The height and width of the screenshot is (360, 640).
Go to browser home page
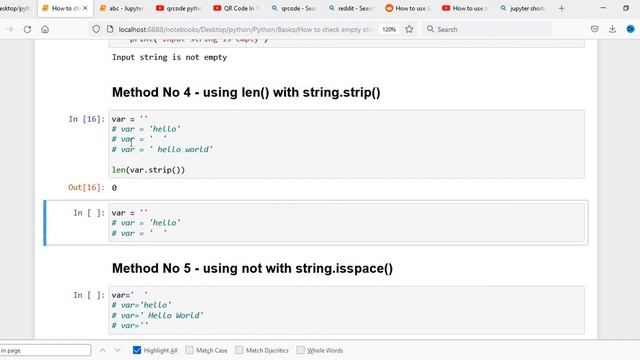point(45,29)
